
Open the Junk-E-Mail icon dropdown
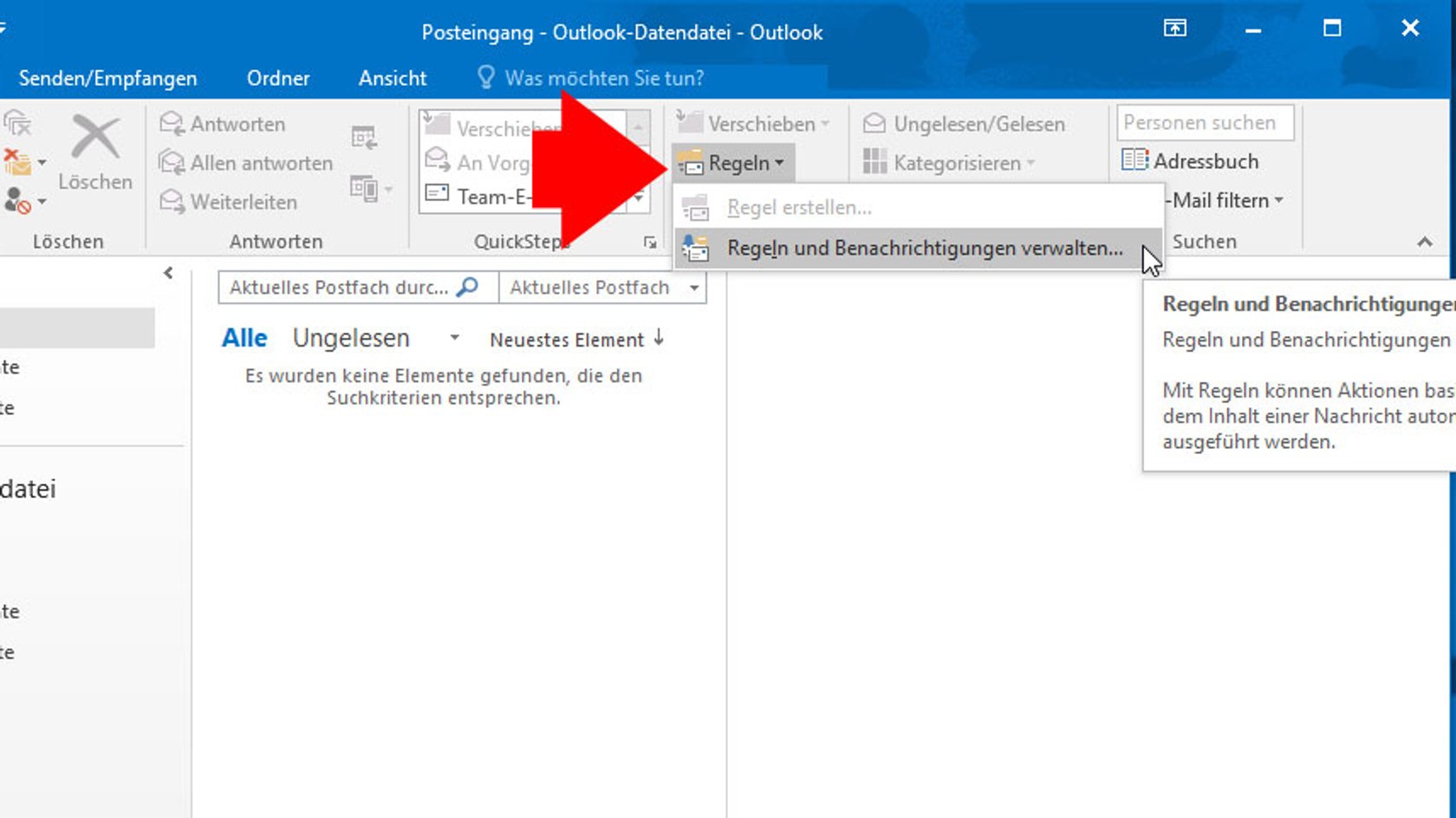(24, 201)
